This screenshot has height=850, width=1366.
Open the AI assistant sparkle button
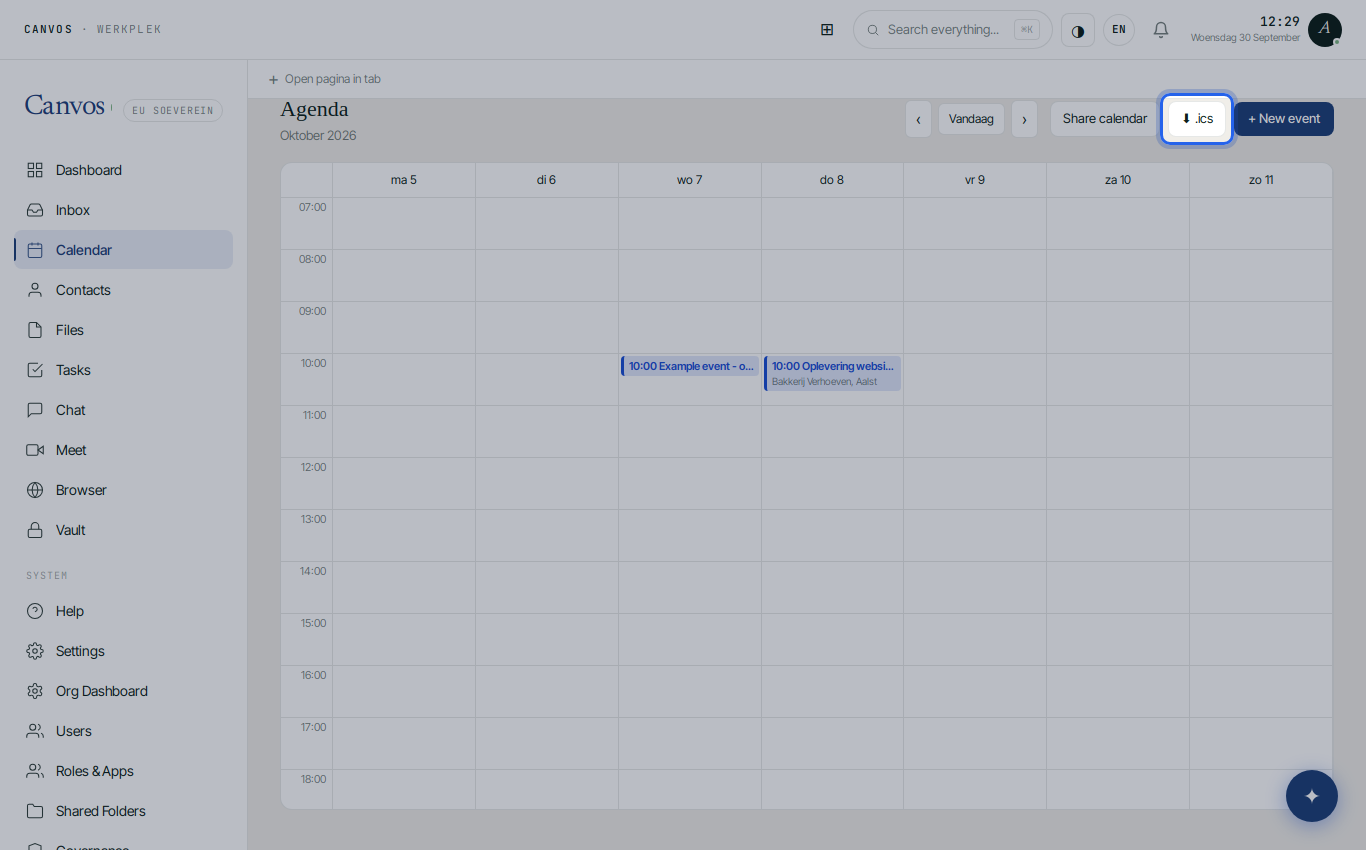[1312, 796]
